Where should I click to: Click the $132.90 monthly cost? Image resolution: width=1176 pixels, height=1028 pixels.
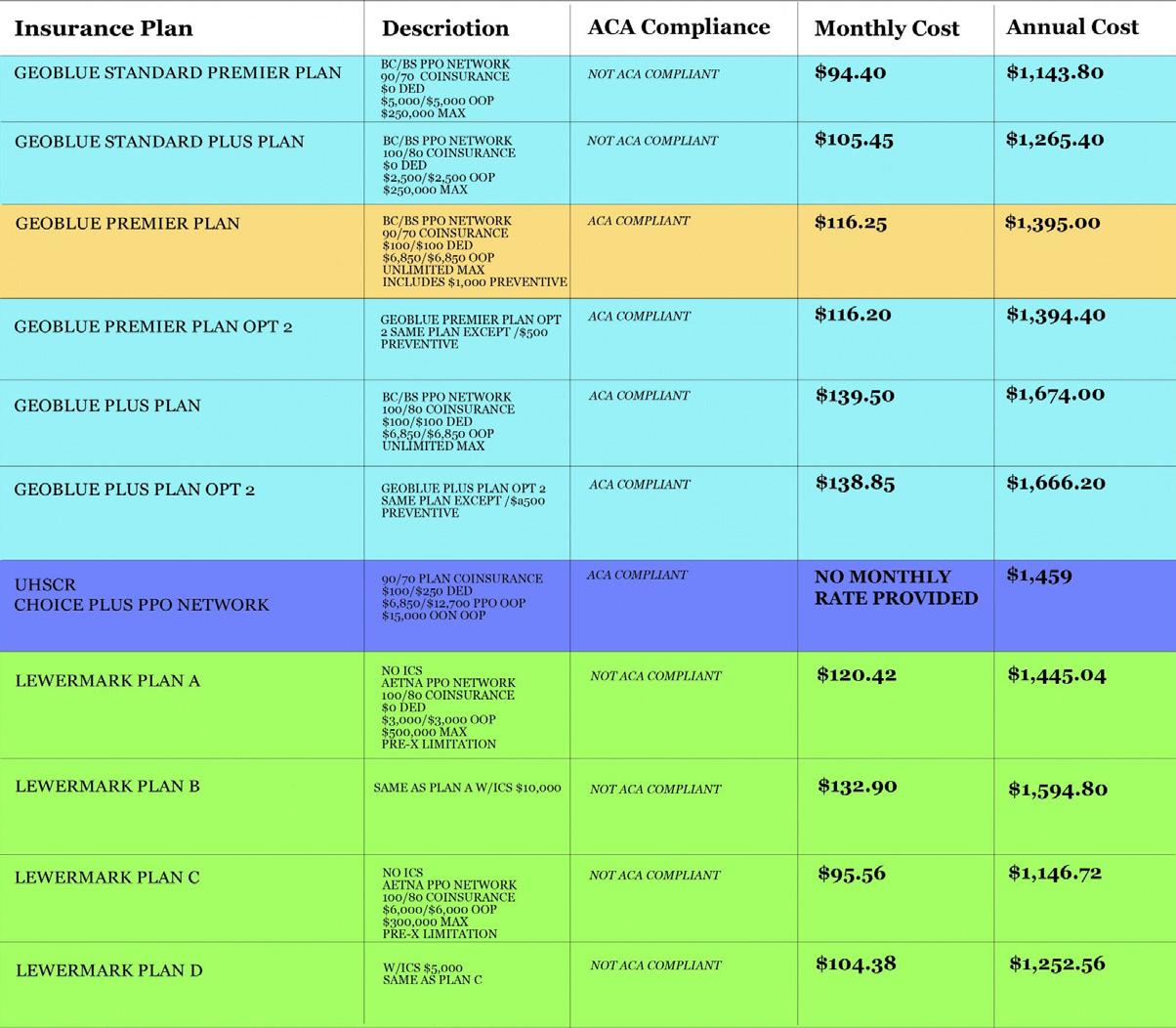pyautogui.click(x=858, y=787)
